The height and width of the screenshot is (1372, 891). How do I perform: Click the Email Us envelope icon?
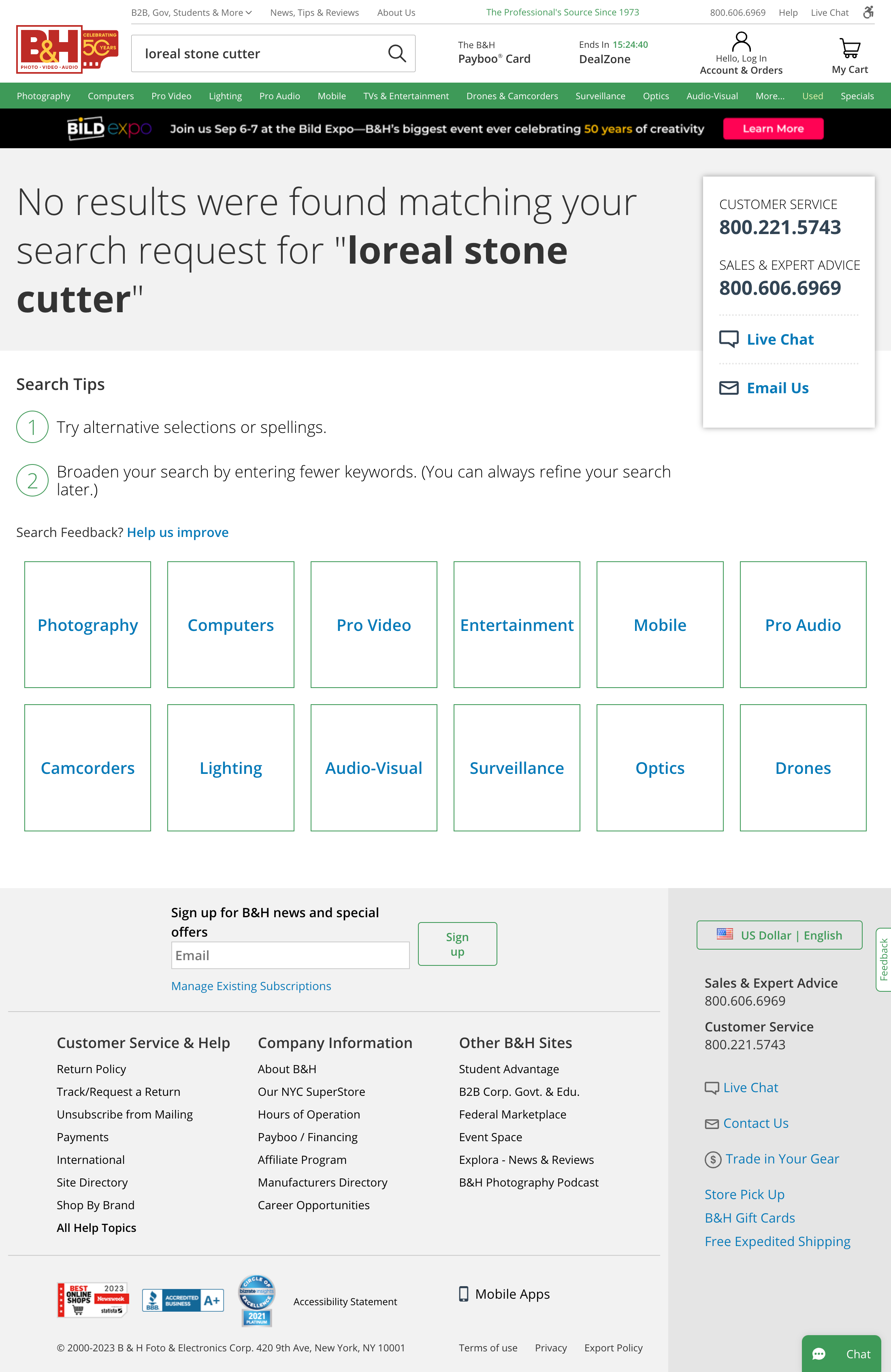(728, 388)
